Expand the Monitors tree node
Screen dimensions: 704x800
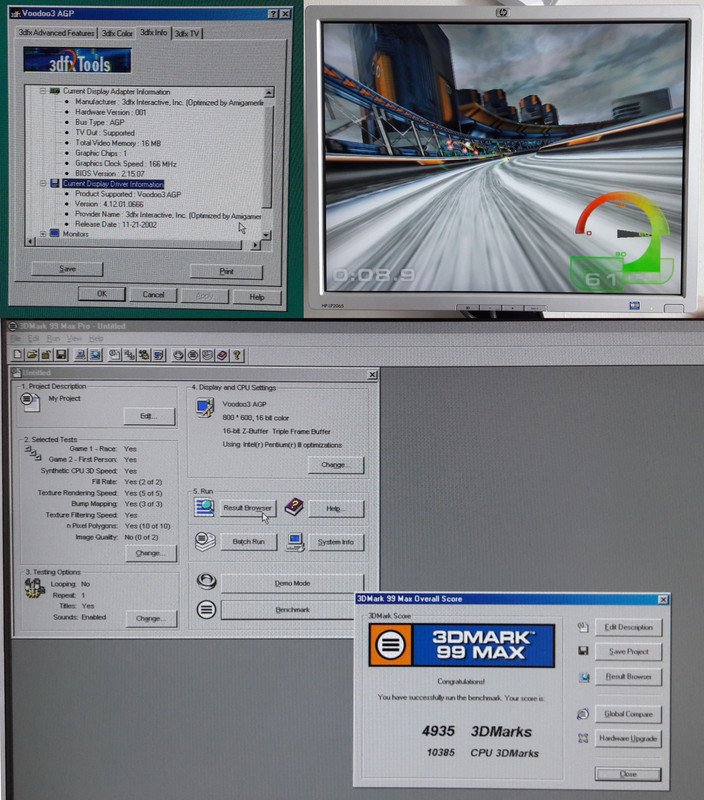[x=43, y=234]
